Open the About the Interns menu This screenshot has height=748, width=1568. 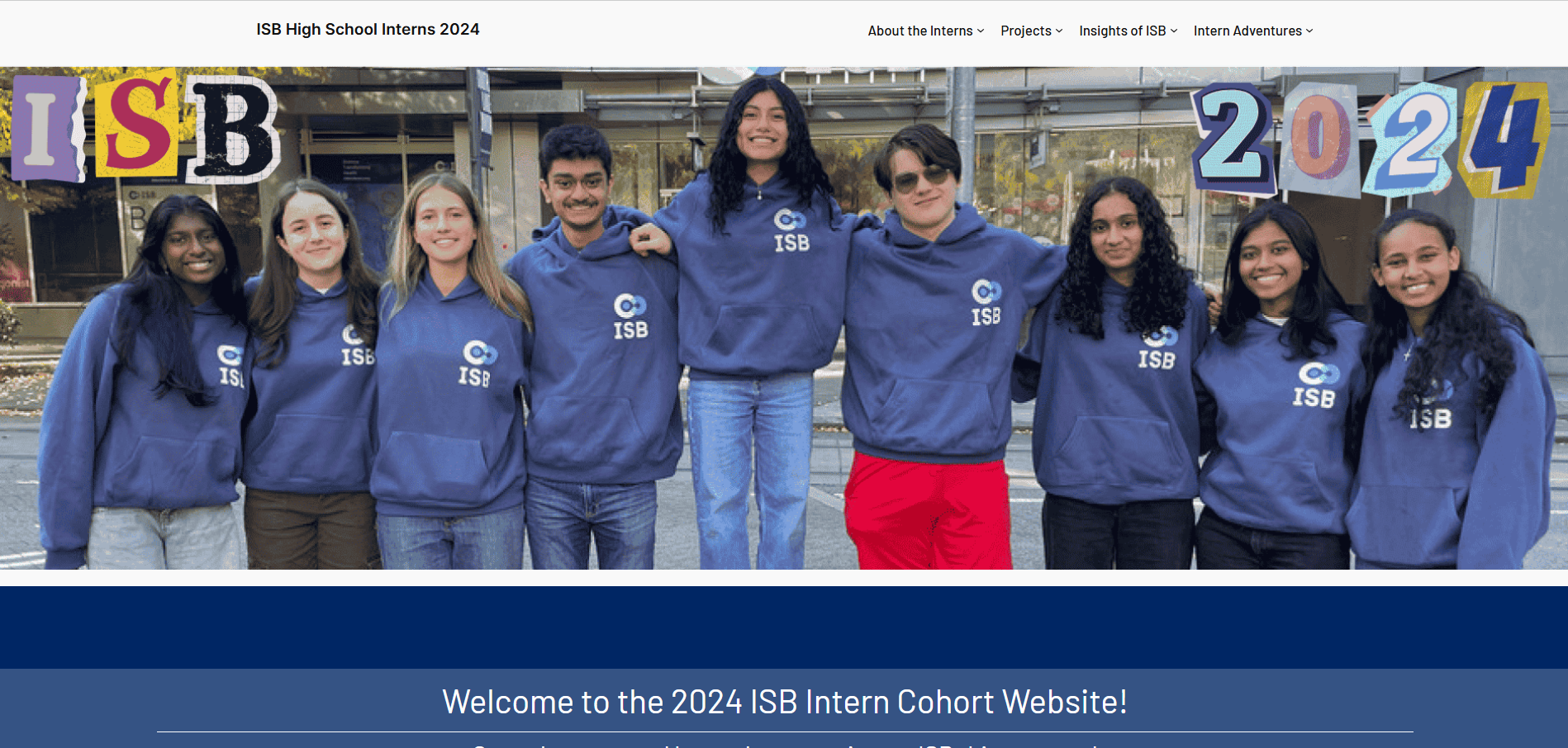pyautogui.click(x=919, y=31)
